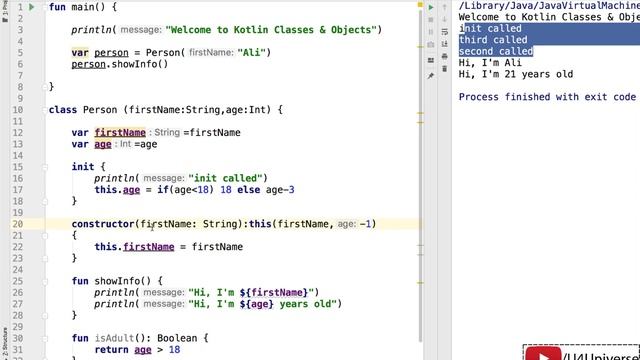Click the "init called" string in code
The image size is (640, 360).
tap(225, 178)
